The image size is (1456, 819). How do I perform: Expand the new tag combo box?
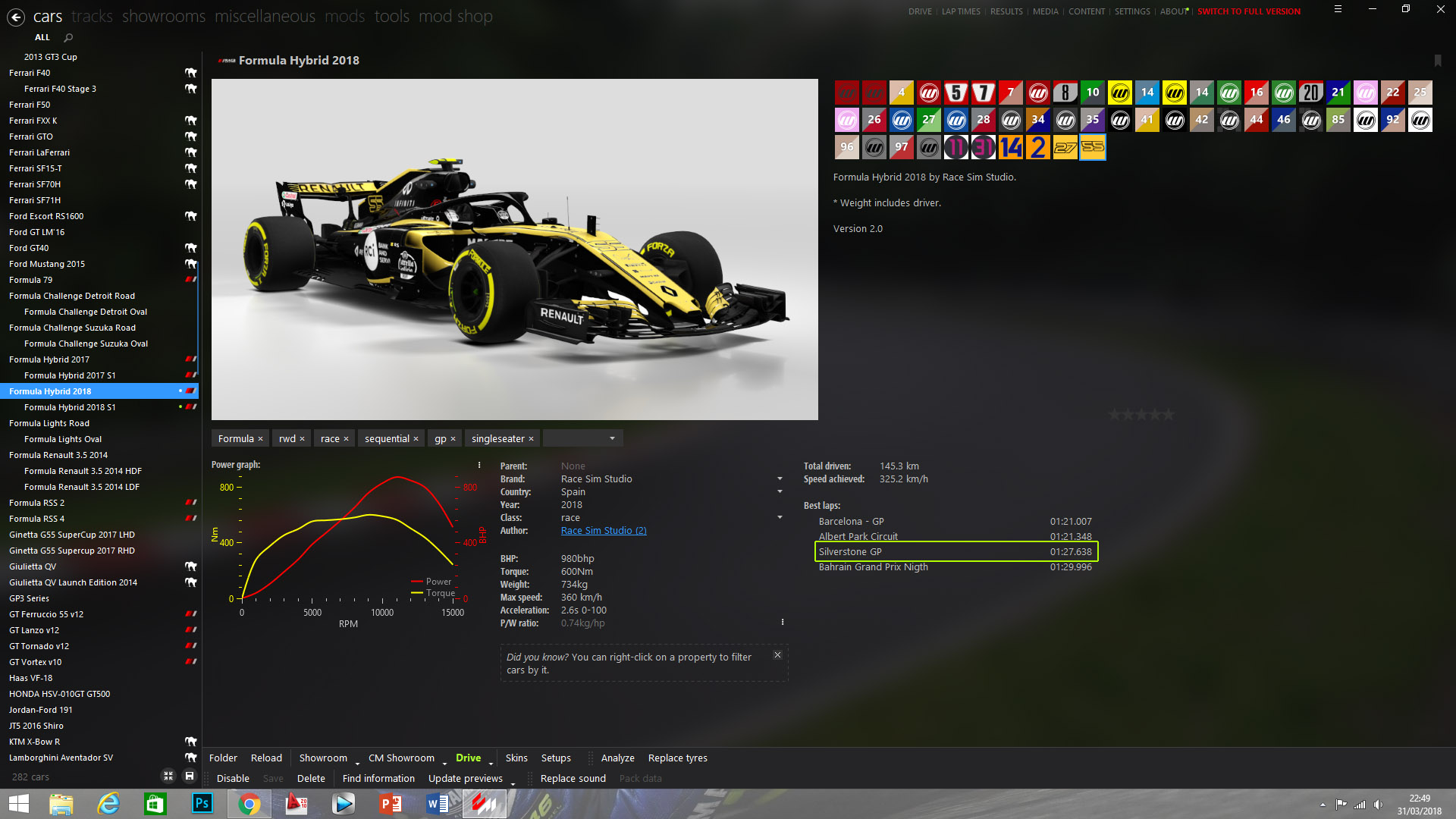point(611,438)
